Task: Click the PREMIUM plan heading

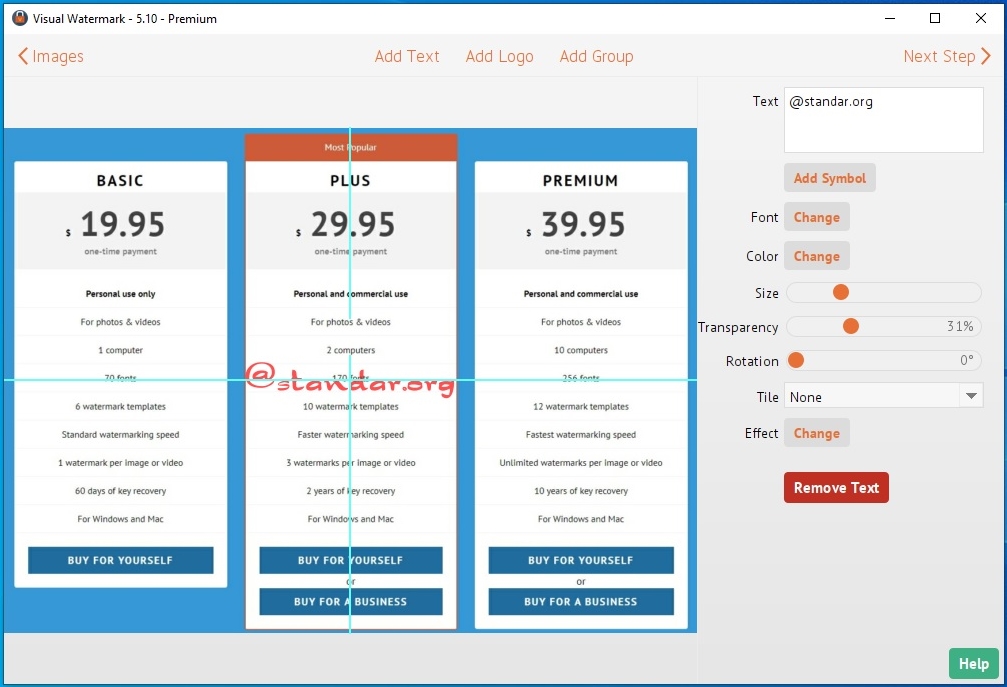Action: (x=581, y=180)
